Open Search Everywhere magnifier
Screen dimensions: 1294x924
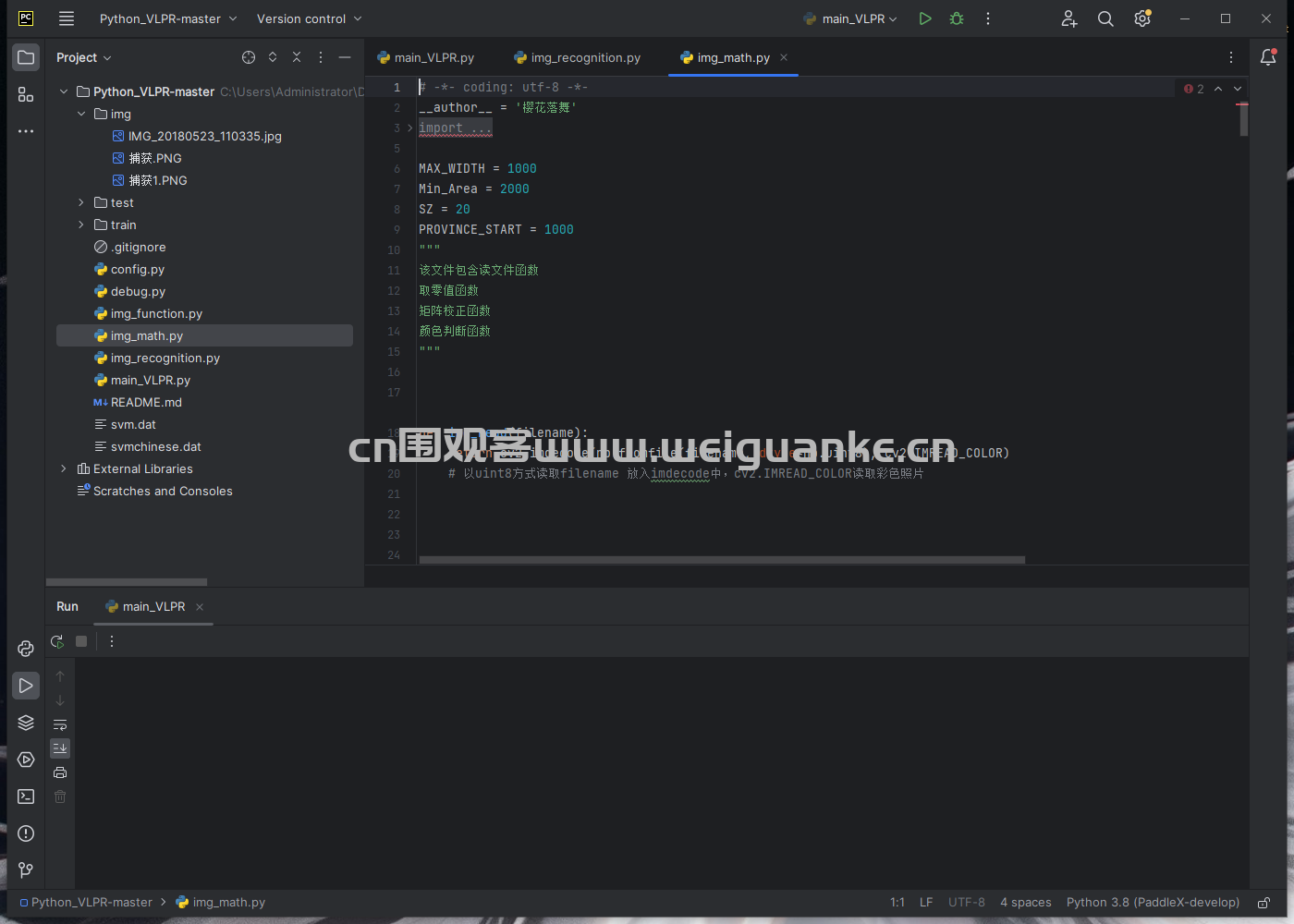click(x=1105, y=18)
